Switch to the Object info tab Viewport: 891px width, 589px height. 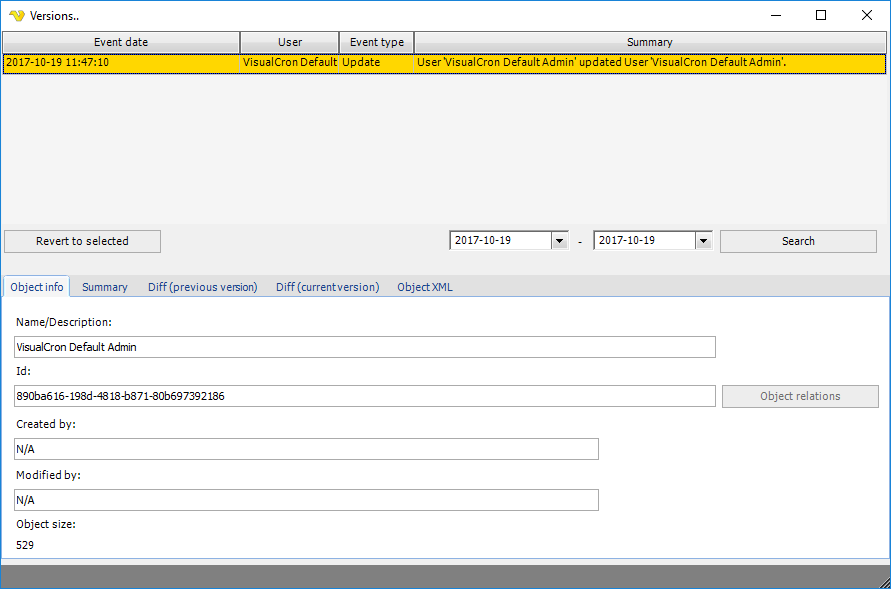37,287
